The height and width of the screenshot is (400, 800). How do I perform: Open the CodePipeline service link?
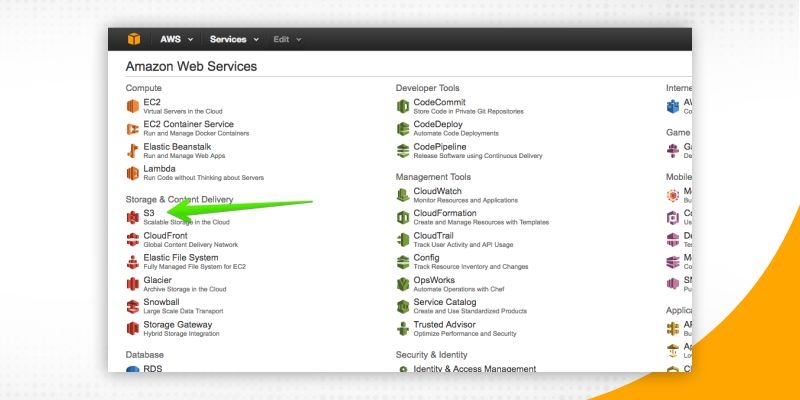439,146
